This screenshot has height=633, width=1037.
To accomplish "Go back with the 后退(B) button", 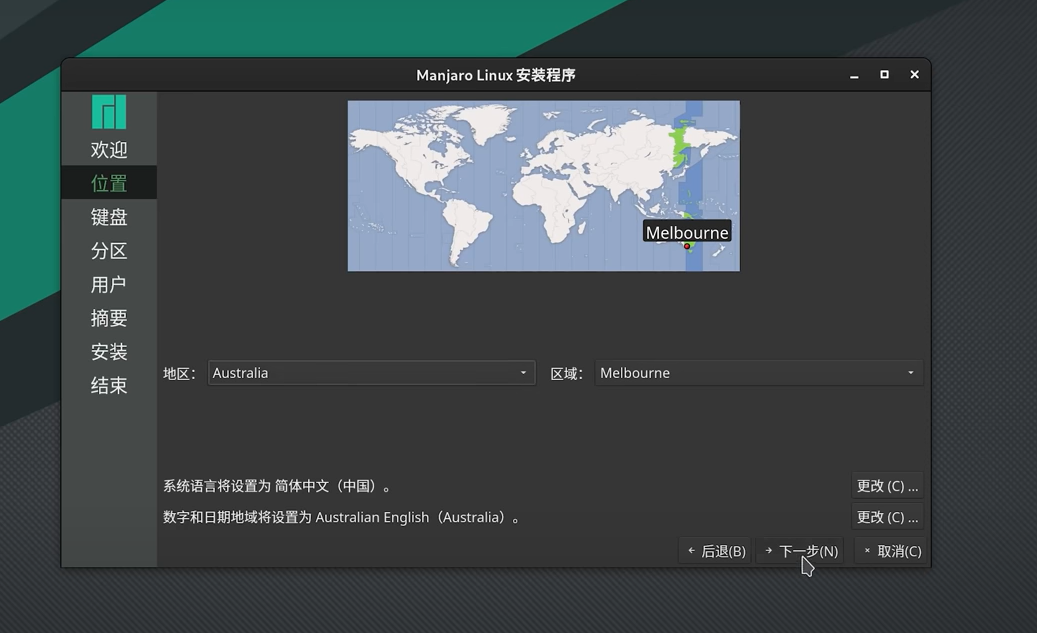I will tap(716, 551).
